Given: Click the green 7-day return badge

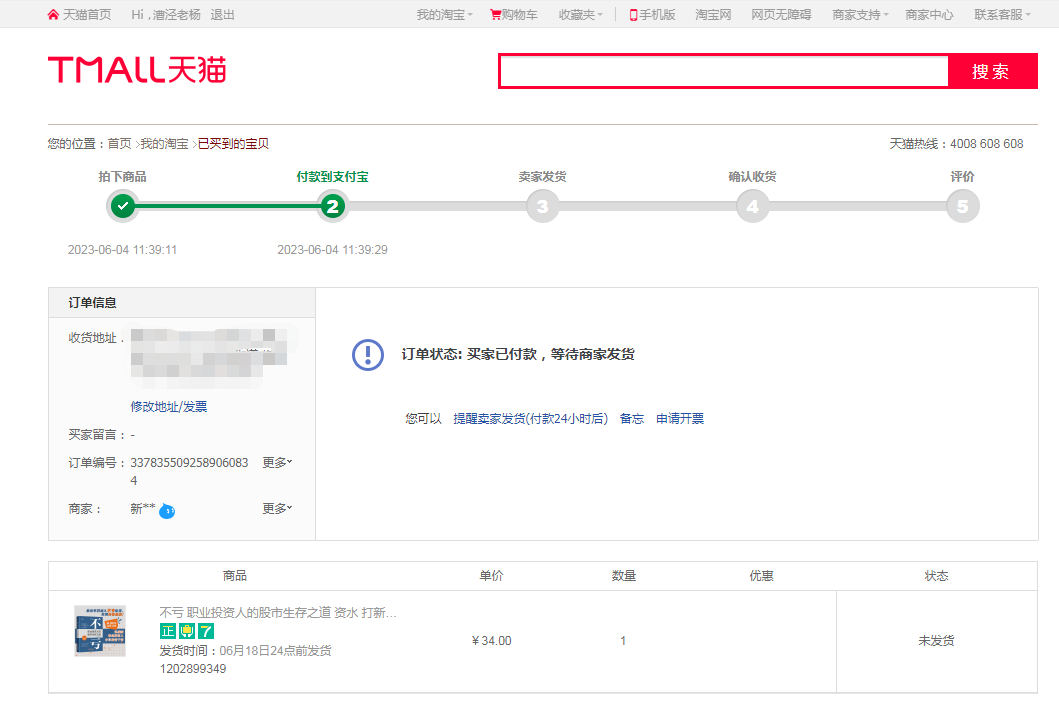Looking at the screenshot, I should 205,631.
